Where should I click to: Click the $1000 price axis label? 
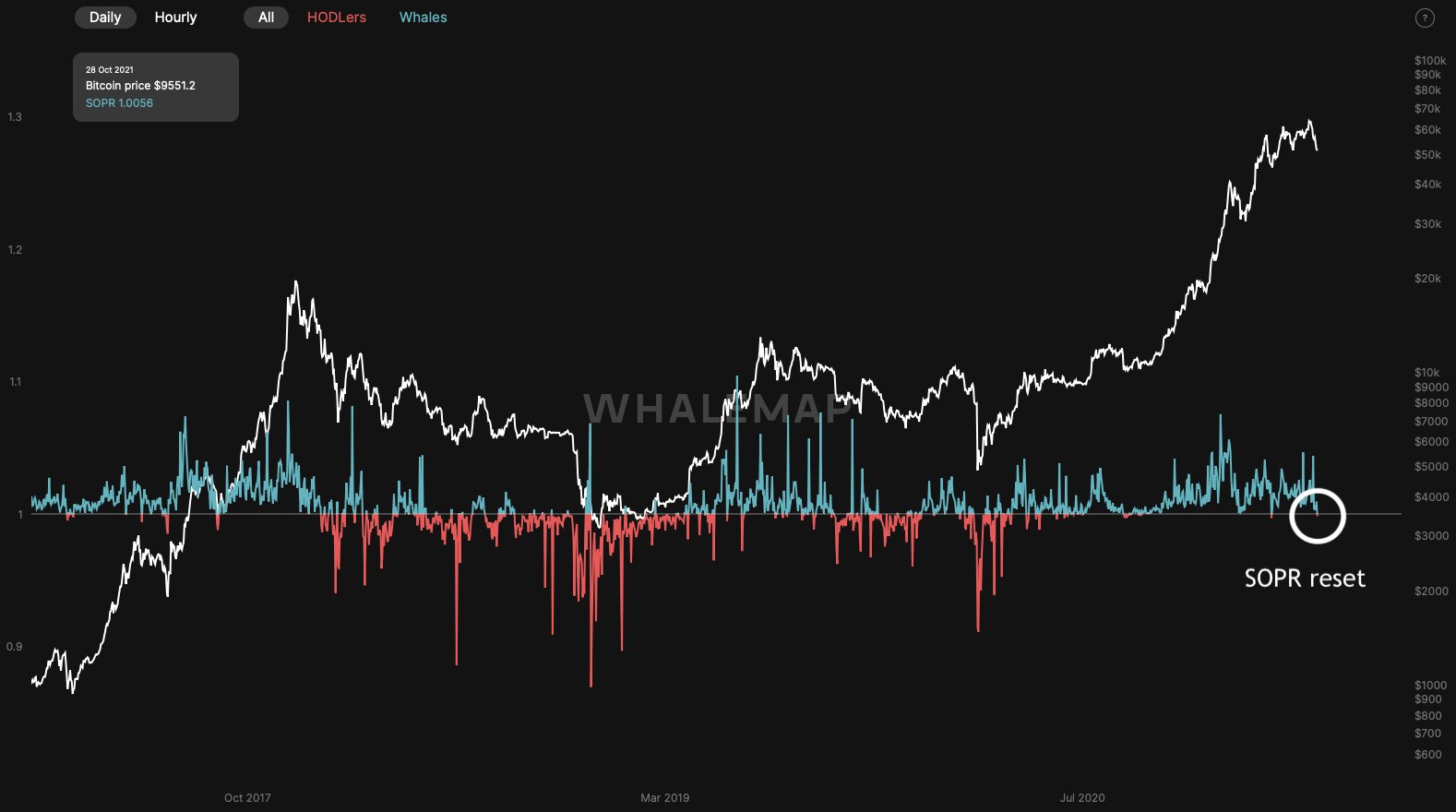pyautogui.click(x=1430, y=686)
